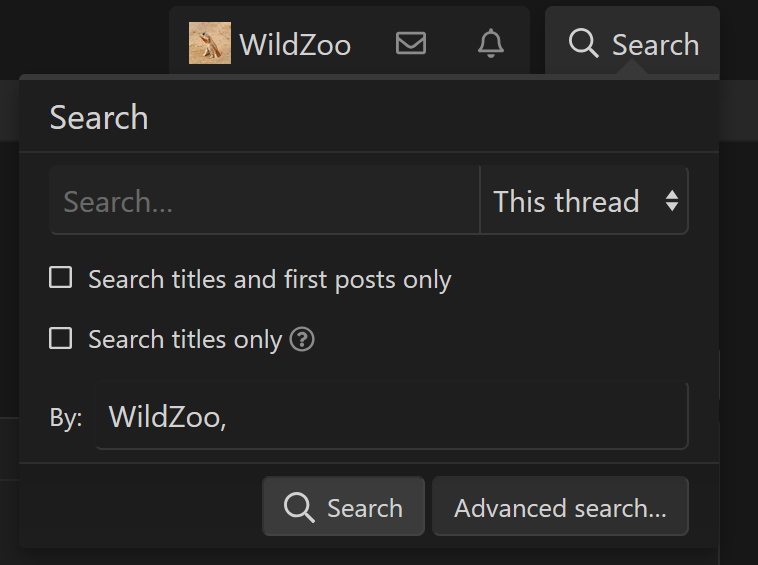Image resolution: width=758 pixels, height=565 pixels.
Task: Click the up-down arrows on This thread selector
Action: [x=672, y=201]
